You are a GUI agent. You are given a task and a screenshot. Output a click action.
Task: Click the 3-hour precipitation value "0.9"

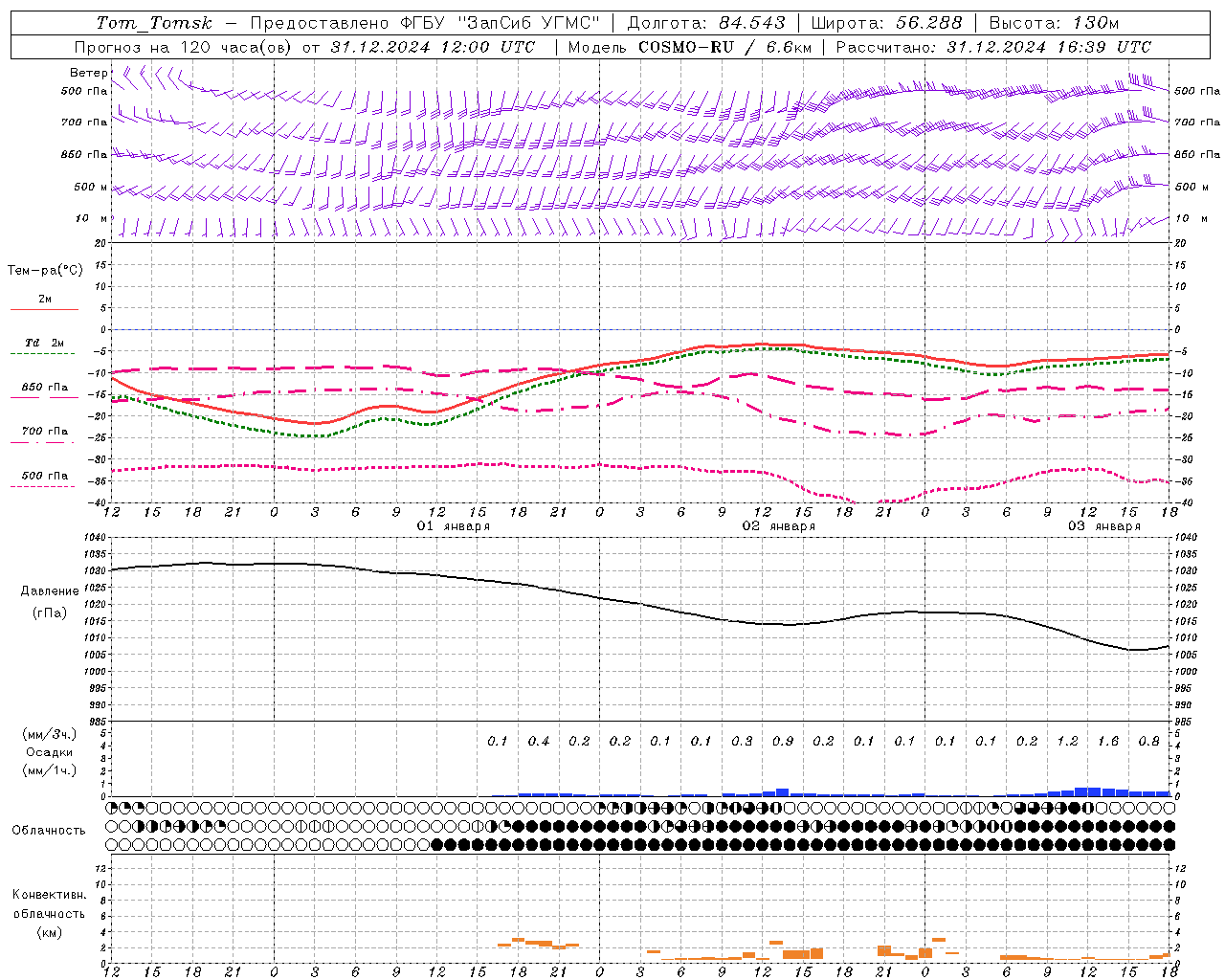pos(783,741)
